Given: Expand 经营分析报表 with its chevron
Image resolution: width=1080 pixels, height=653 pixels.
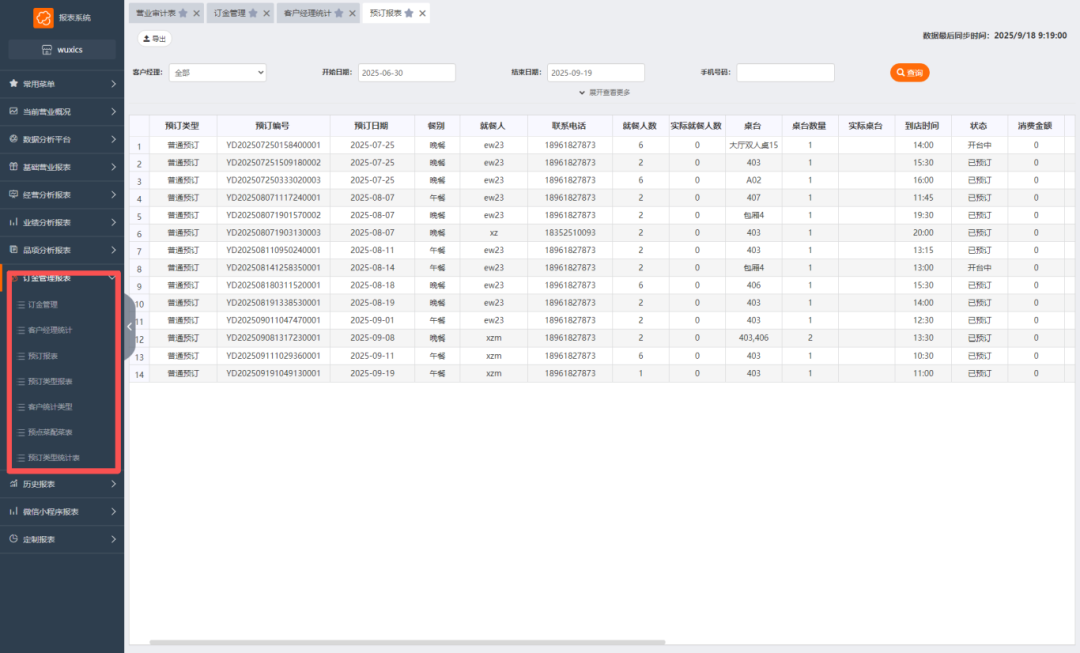Looking at the screenshot, I should (113, 194).
